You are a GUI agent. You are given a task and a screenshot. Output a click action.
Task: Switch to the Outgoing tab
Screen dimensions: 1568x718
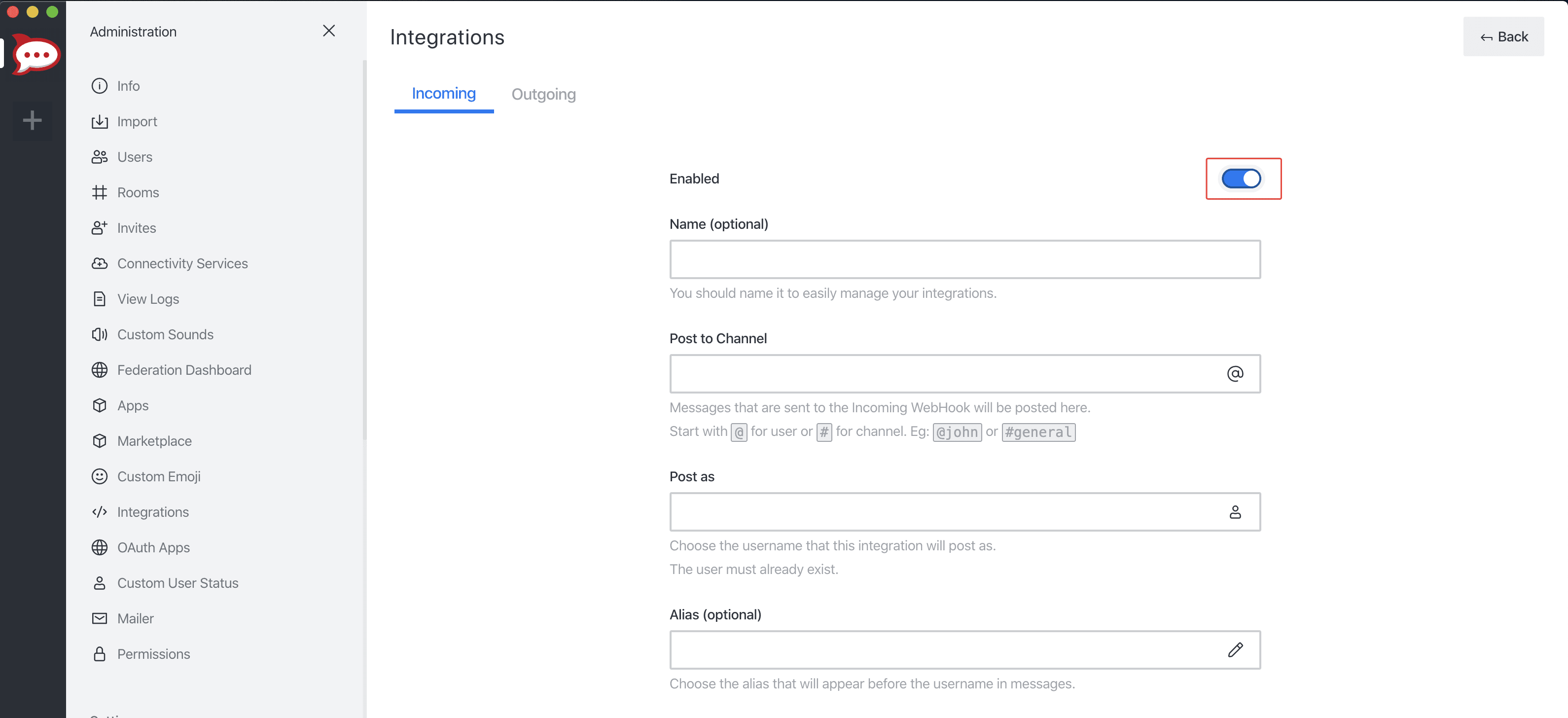point(543,94)
